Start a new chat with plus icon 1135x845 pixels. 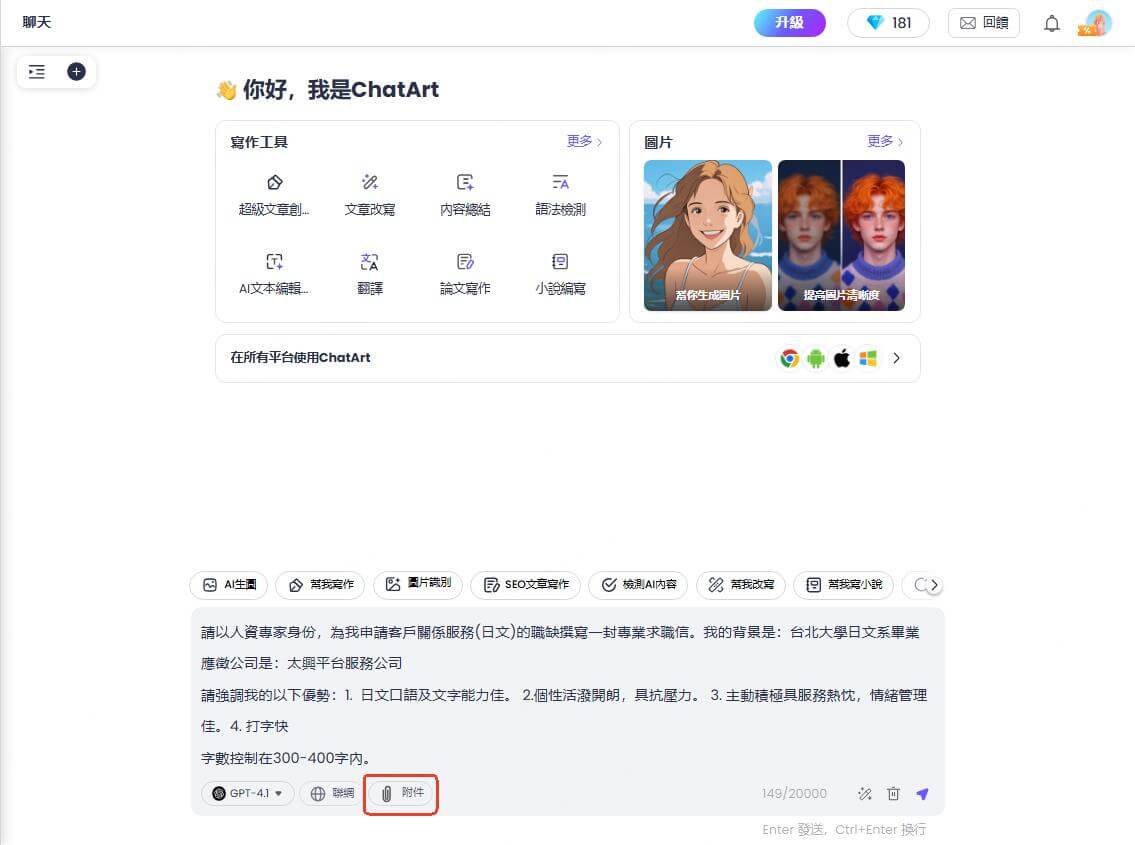click(76, 72)
